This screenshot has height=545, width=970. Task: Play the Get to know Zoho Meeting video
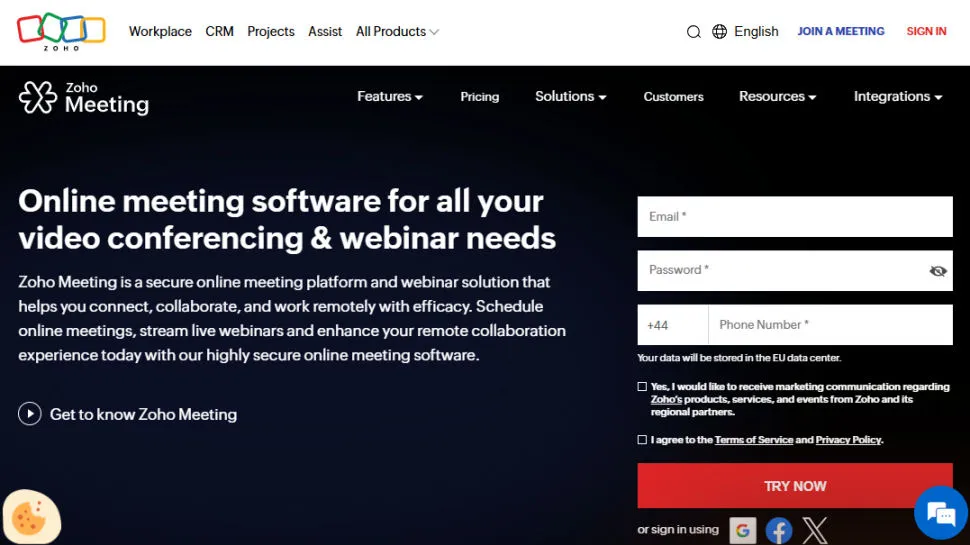pos(30,414)
